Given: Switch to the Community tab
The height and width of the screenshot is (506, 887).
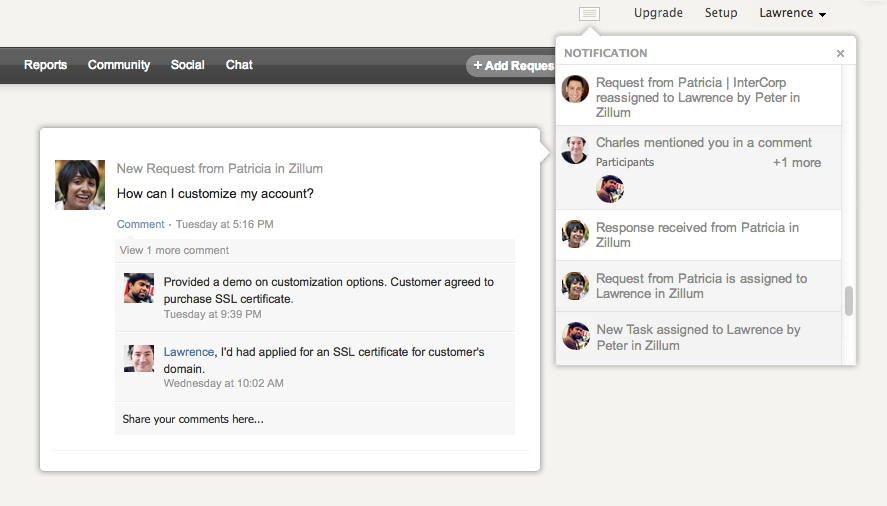Looking at the screenshot, I should 119,65.
